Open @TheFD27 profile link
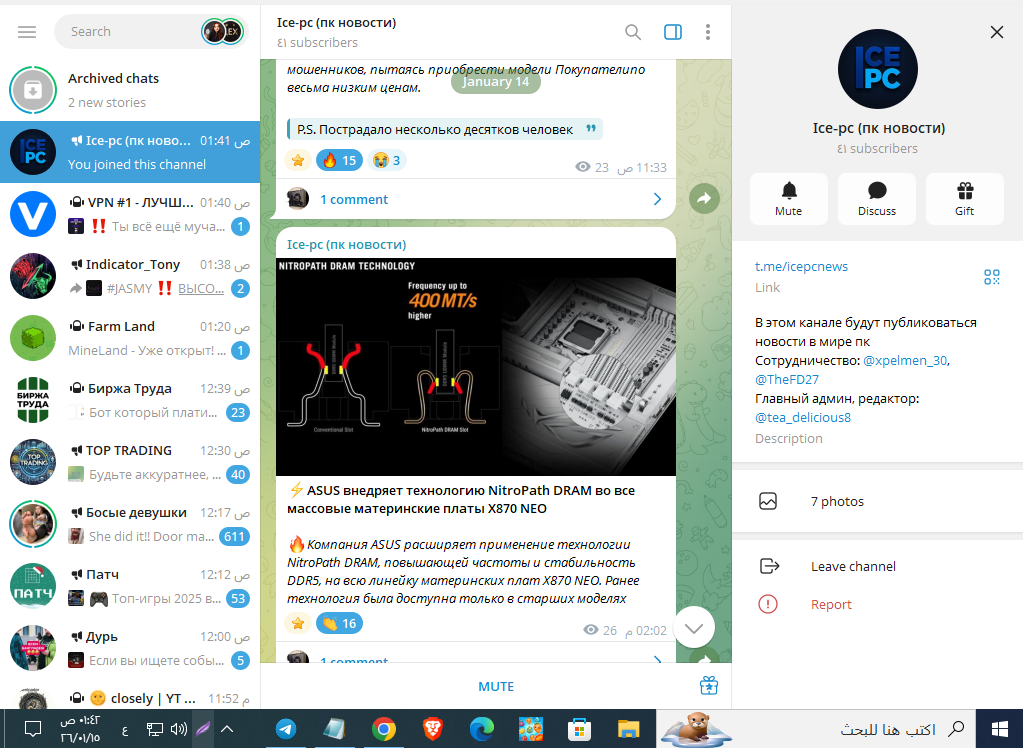Viewport: 1023px width, 748px height. (x=787, y=379)
